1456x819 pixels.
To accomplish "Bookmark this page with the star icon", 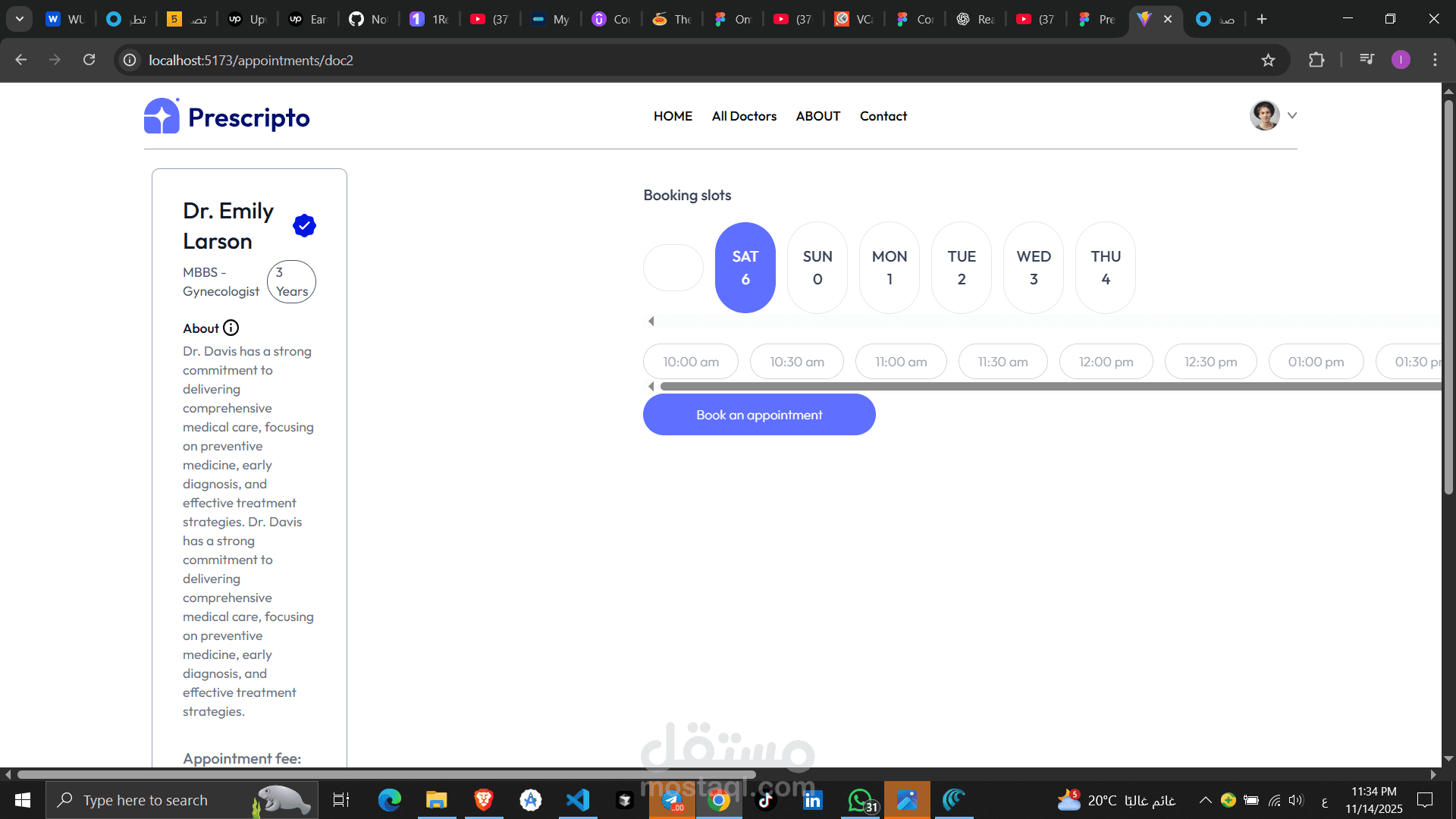I will 1268,60.
